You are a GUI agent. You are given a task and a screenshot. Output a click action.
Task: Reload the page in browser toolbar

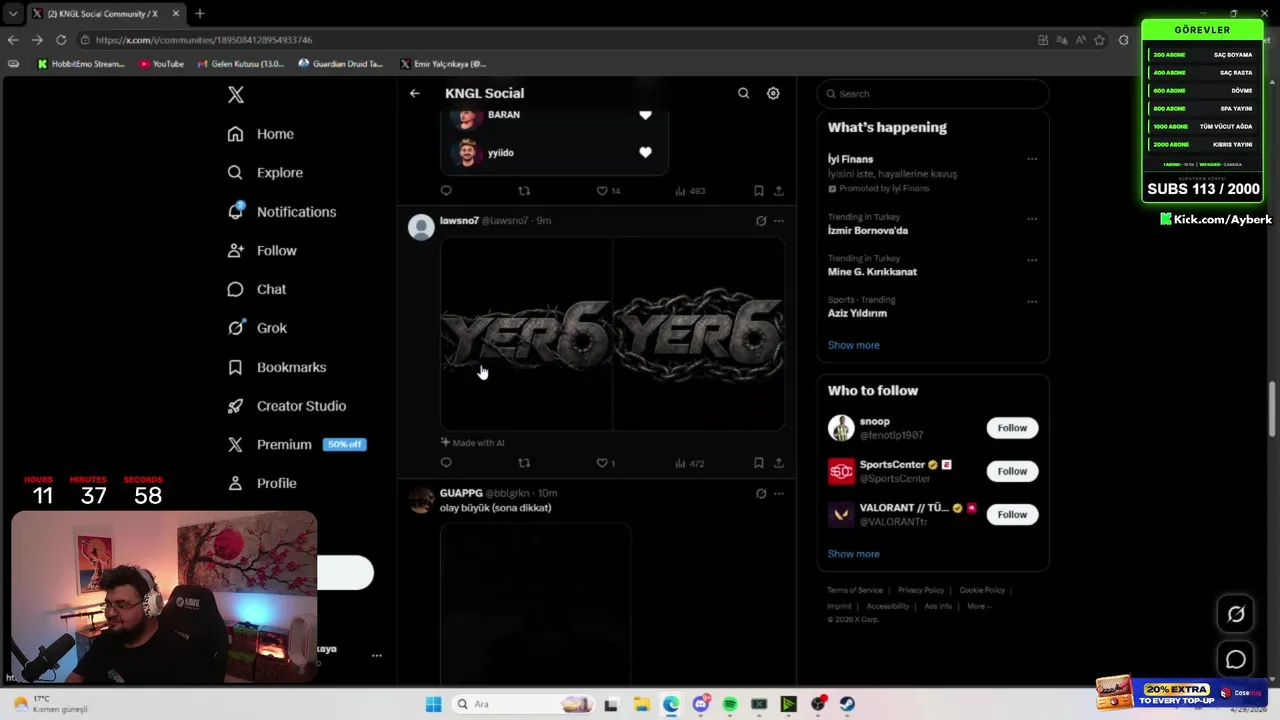point(61,40)
